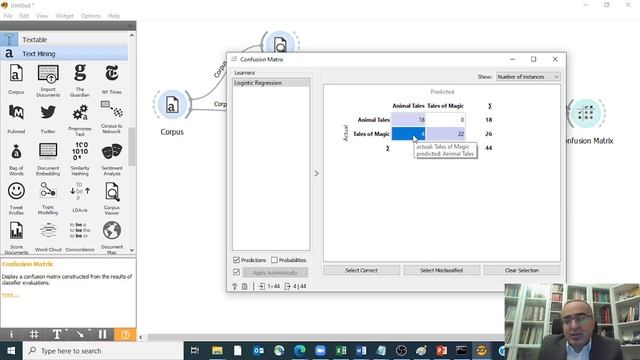Open the Widget menu
The width and height of the screenshot is (640, 360).
[x=64, y=16]
